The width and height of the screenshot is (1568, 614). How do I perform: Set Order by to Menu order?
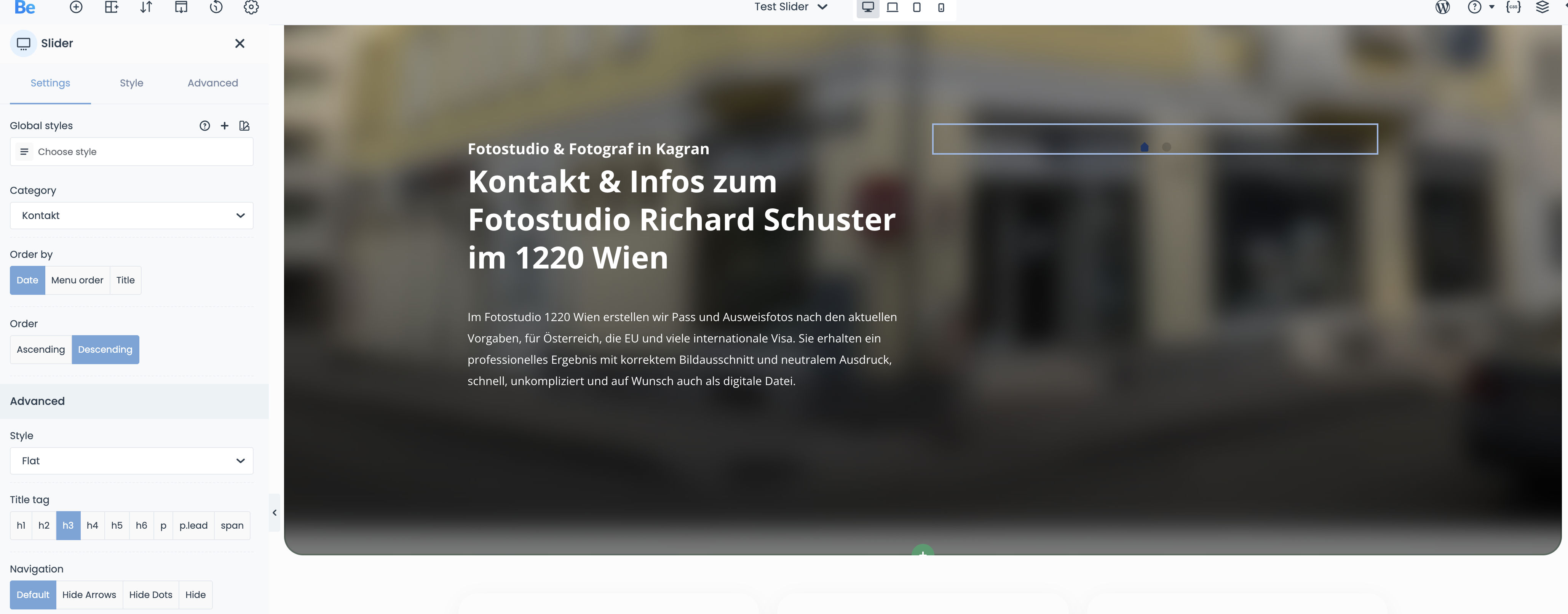click(77, 280)
